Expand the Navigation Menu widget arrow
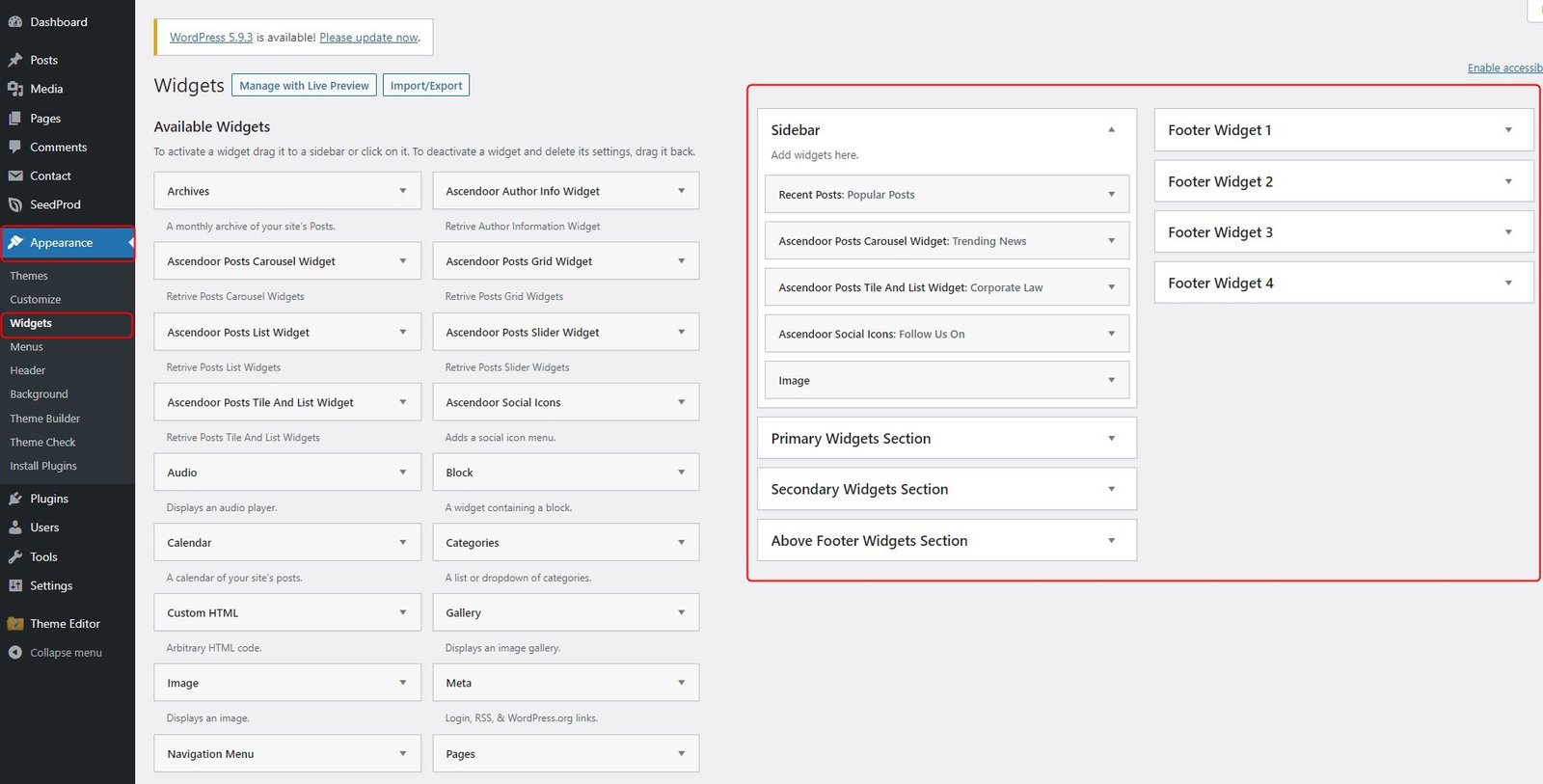1543x784 pixels. tap(402, 754)
